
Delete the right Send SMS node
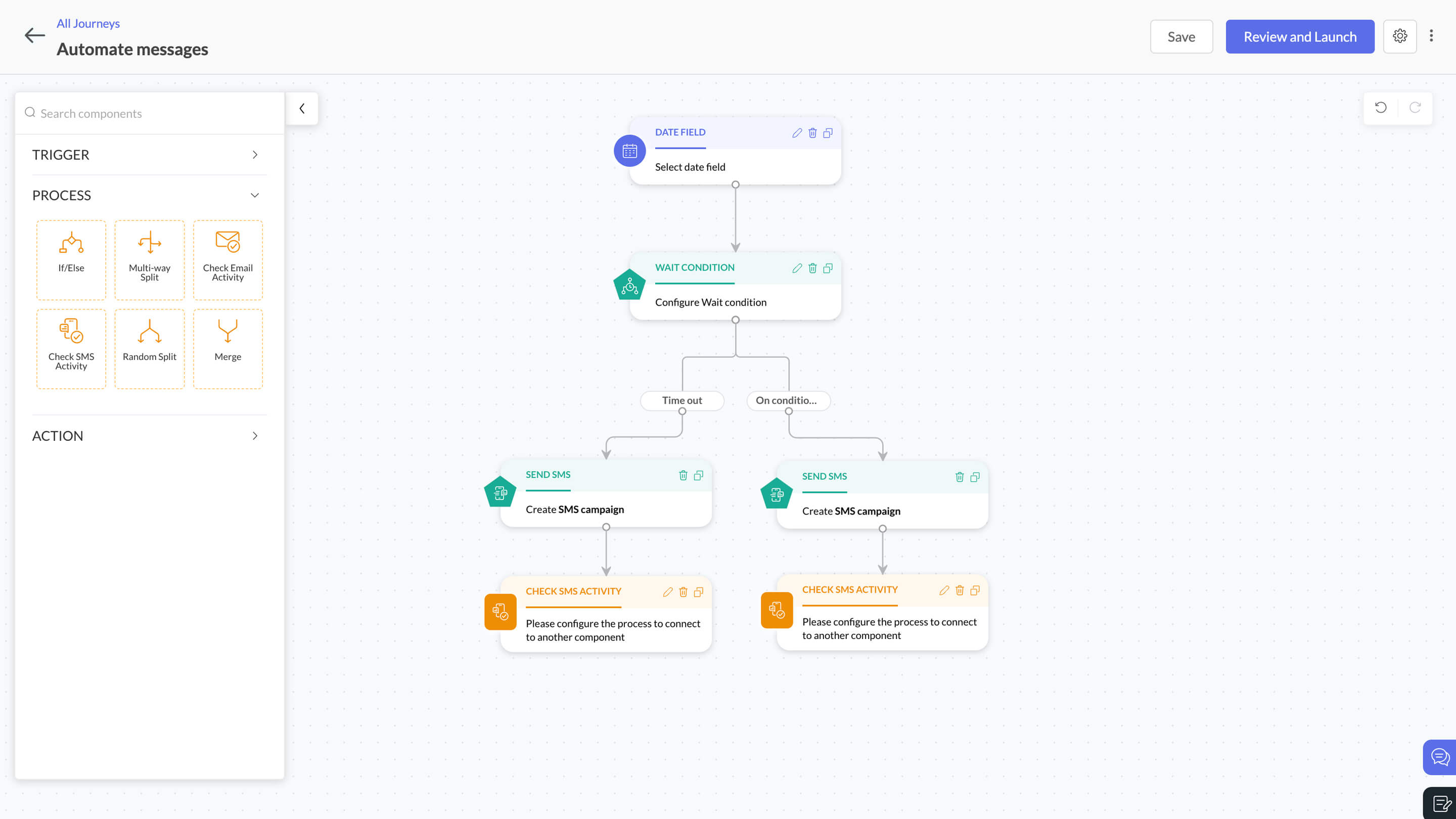coord(959,477)
